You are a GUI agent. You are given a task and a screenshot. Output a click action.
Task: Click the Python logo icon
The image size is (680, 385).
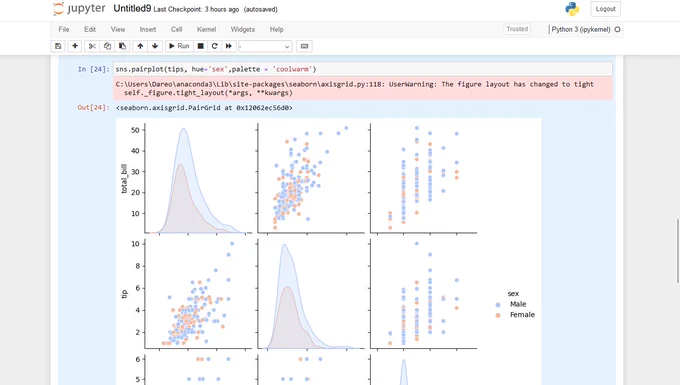click(572, 9)
